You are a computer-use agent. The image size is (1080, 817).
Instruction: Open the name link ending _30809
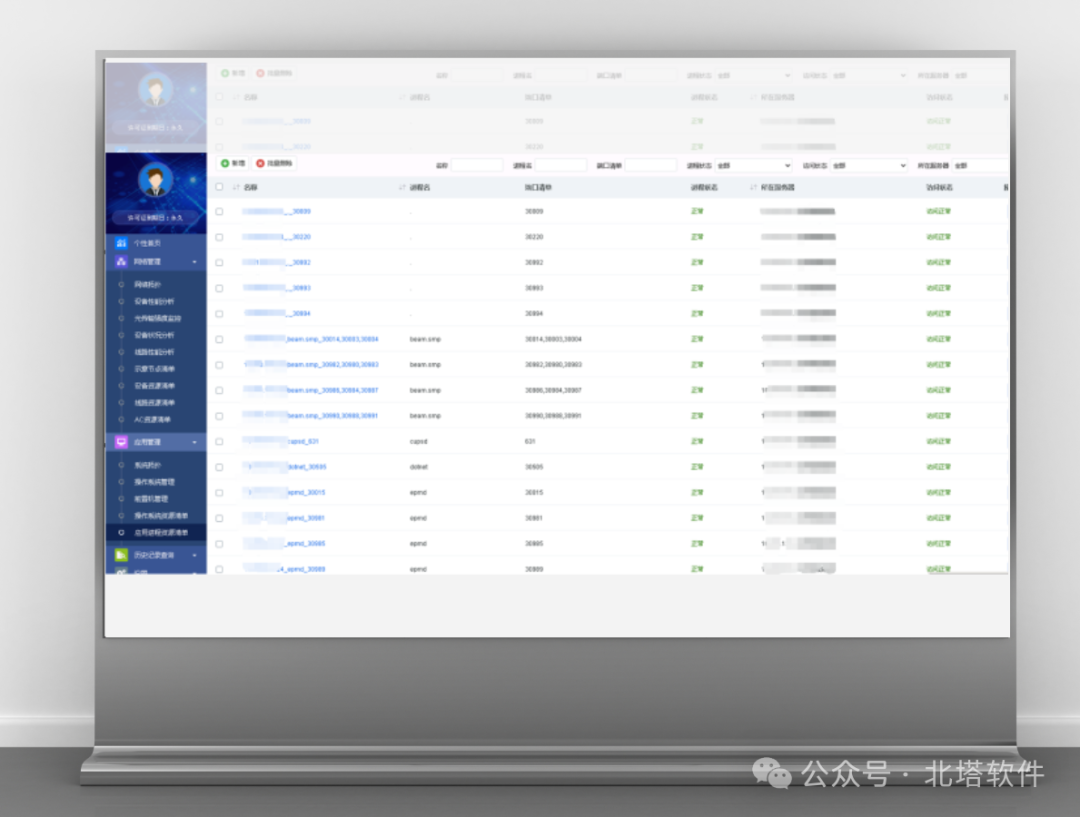point(277,211)
